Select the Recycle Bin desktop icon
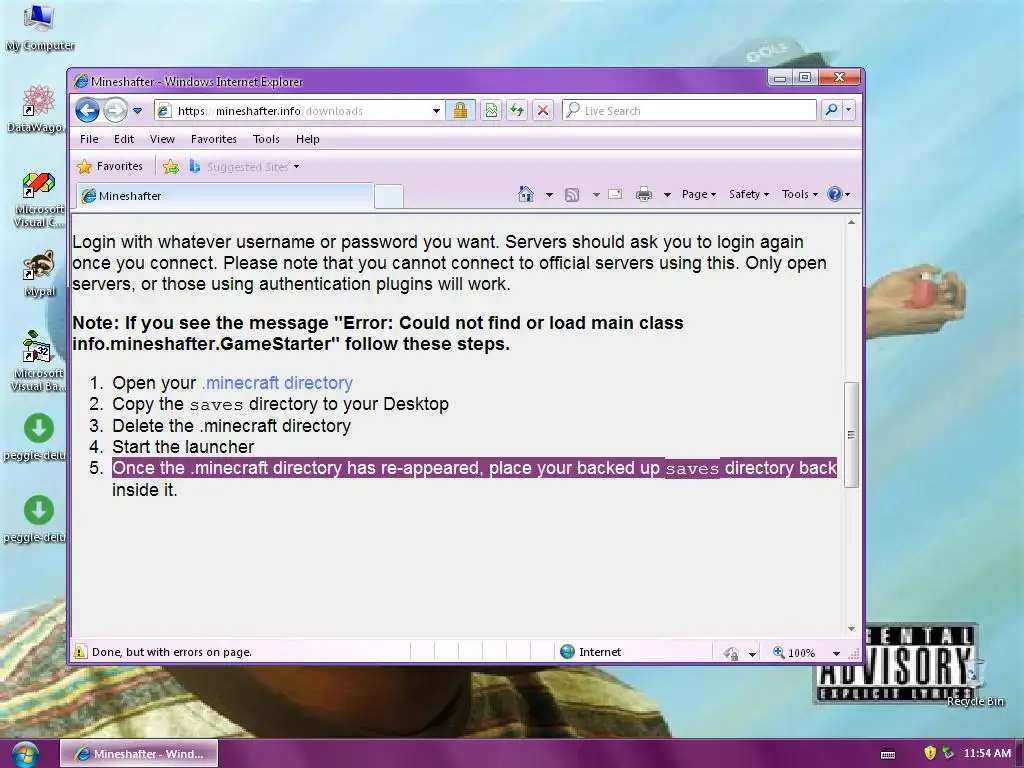The height and width of the screenshot is (768, 1024). coord(975,684)
